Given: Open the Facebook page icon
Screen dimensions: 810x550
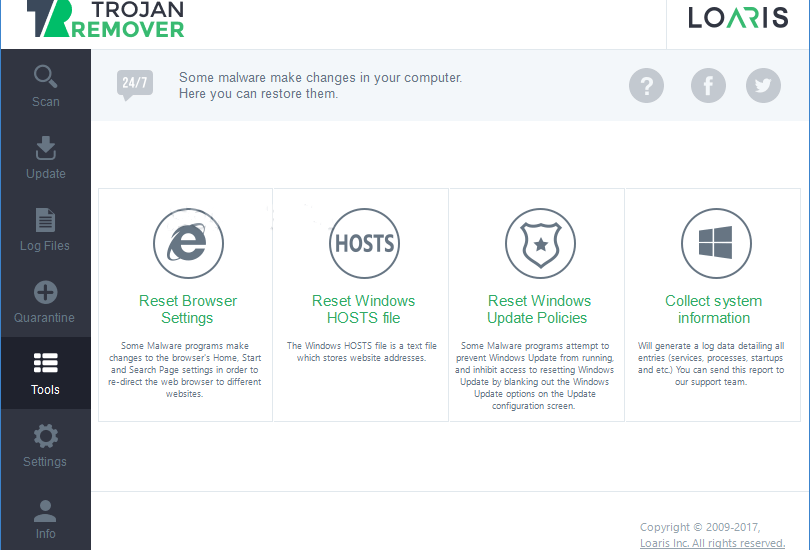Looking at the screenshot, I should (708, 85).
